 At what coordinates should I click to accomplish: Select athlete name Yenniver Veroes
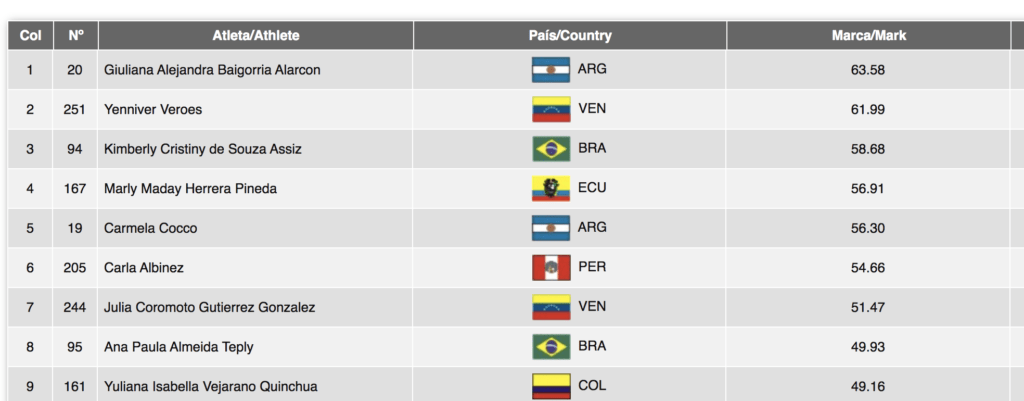point(153,110)
